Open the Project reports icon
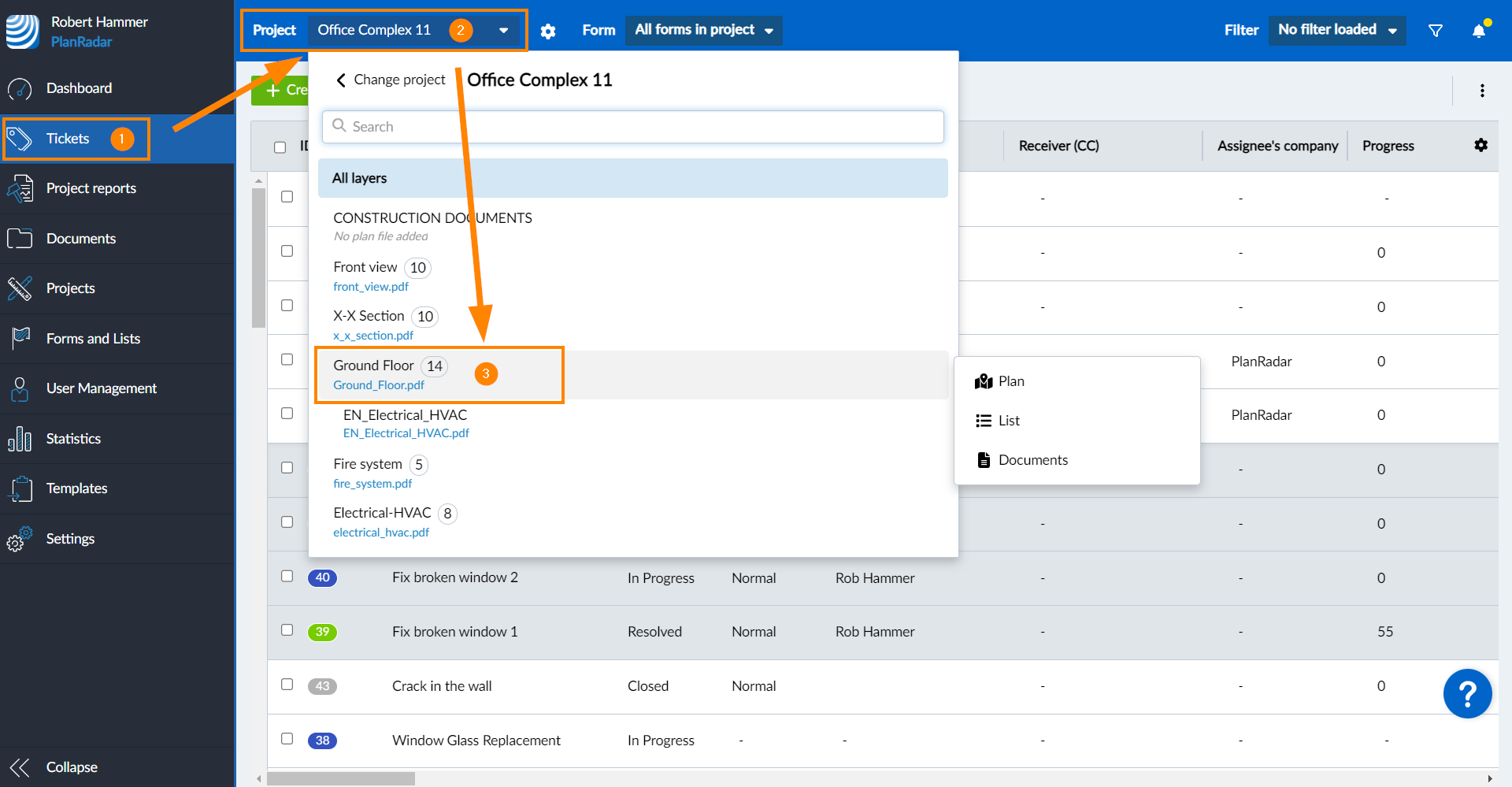The height and width of the screenshot is (787, 1512). pos(20,189)
